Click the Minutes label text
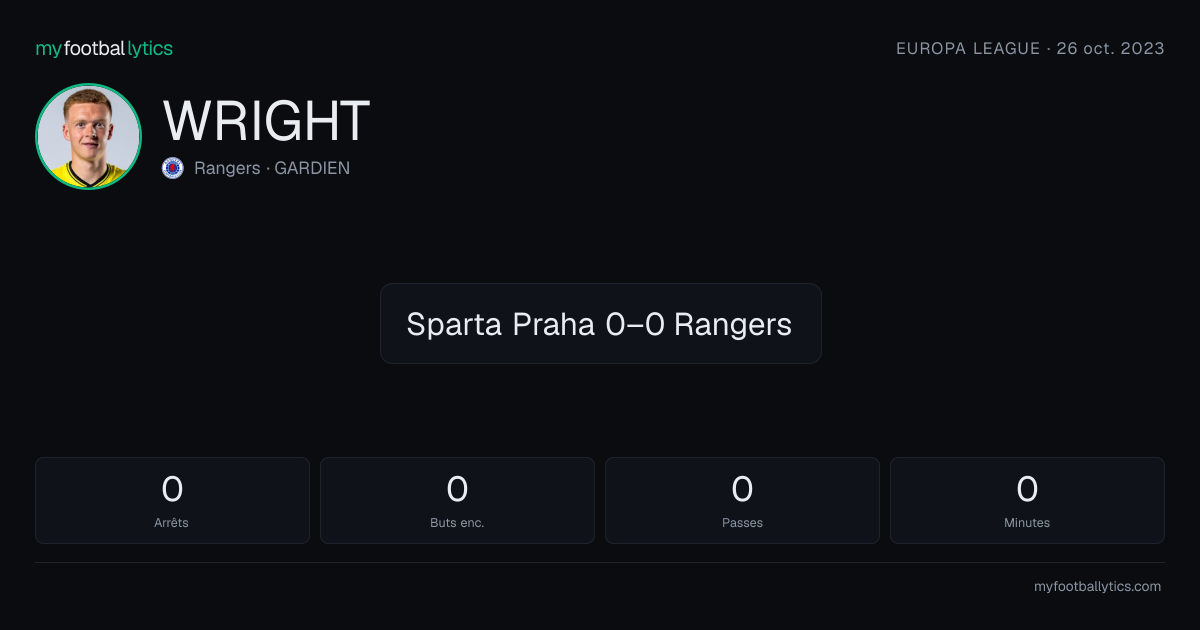1200x630 pixels. point(1027,522)
